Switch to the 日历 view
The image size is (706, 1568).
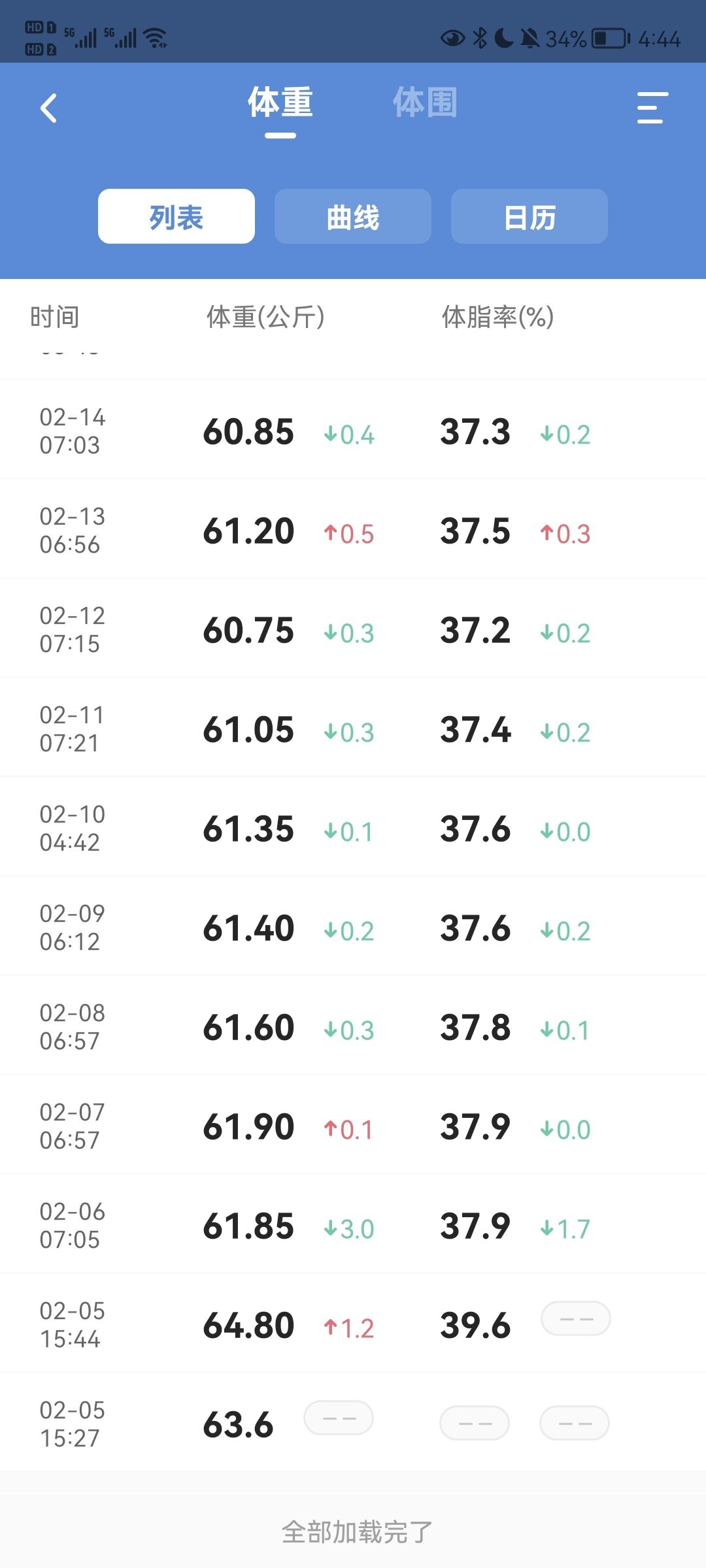[529, 217]
